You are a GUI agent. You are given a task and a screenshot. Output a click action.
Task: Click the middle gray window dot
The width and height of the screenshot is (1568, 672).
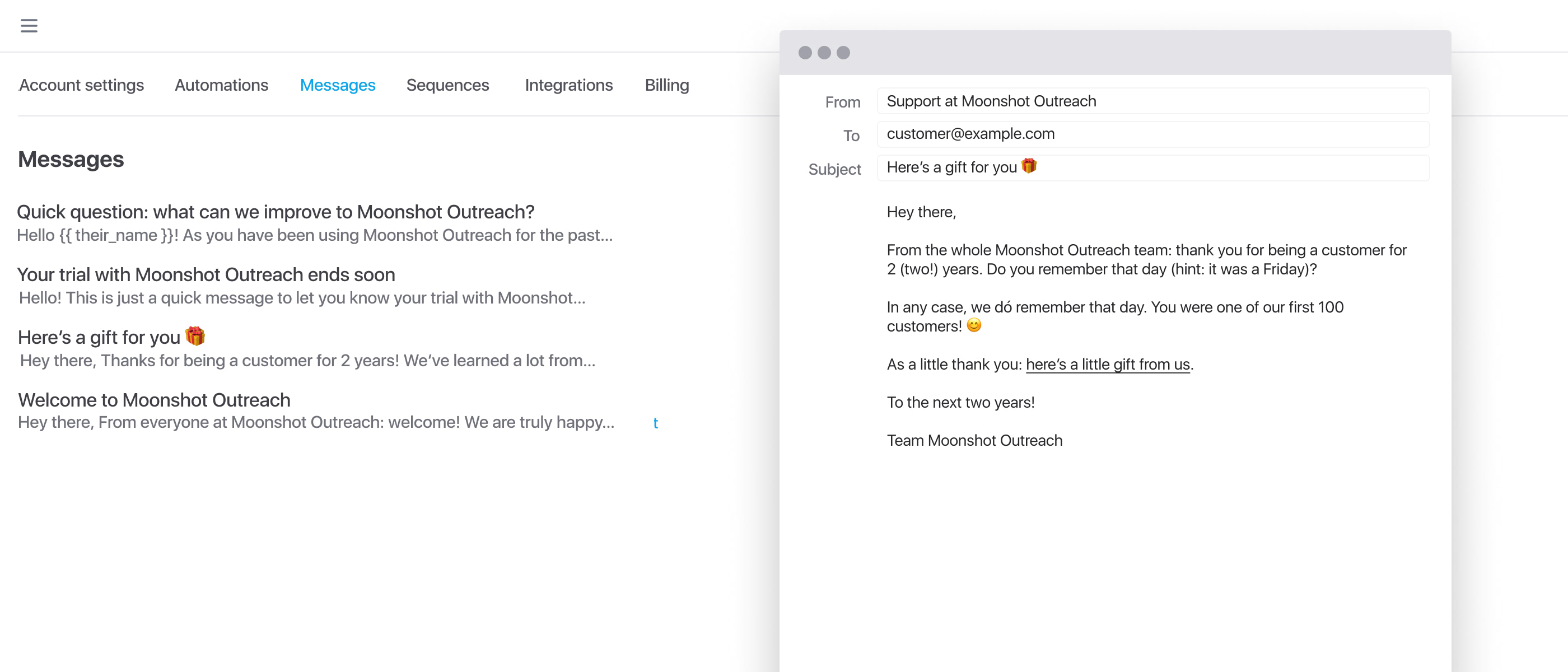point(824,53)
